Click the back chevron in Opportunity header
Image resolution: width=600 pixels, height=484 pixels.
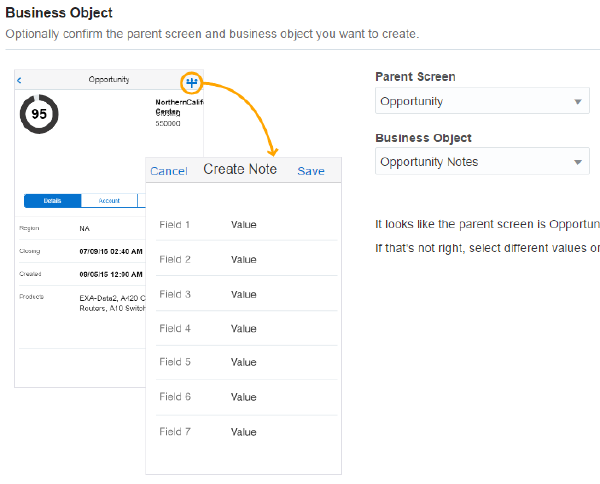20,80
